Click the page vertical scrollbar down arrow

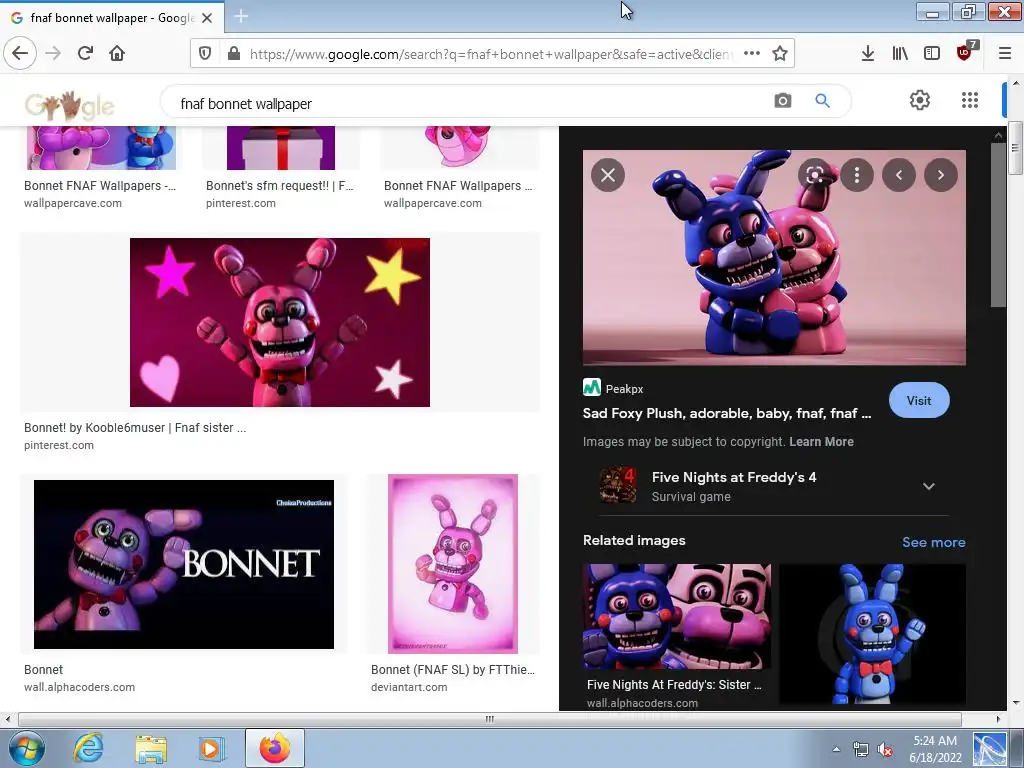(1016, 703)
